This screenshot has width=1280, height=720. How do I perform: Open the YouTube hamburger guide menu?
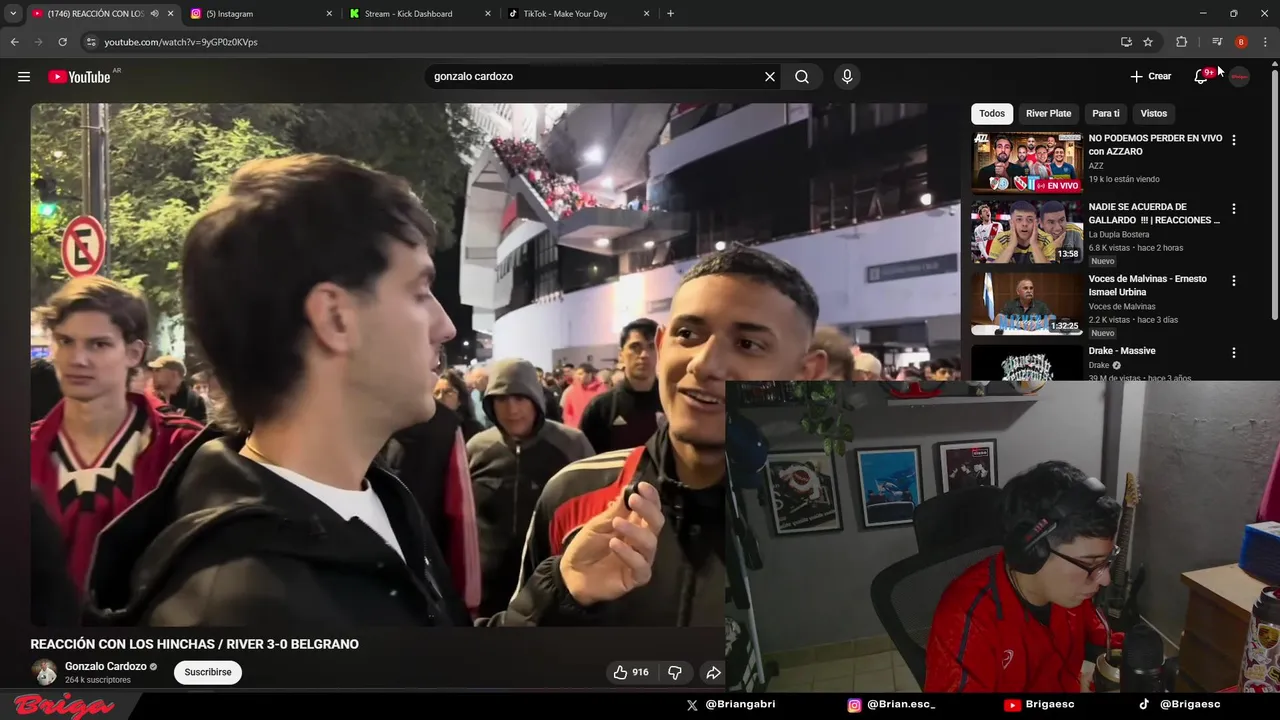click(24, 77)
